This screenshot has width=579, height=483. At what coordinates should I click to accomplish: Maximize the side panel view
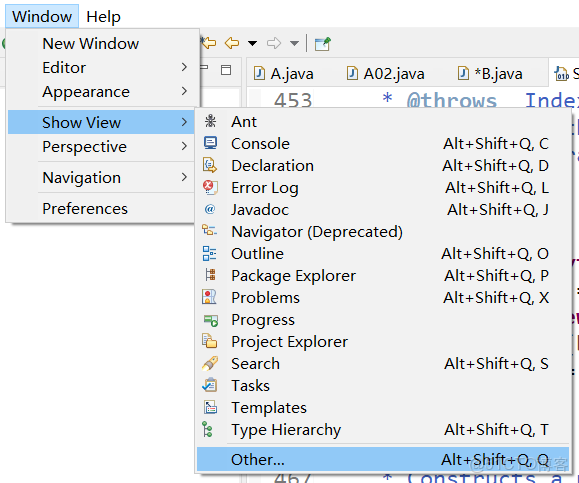[226, 69]
